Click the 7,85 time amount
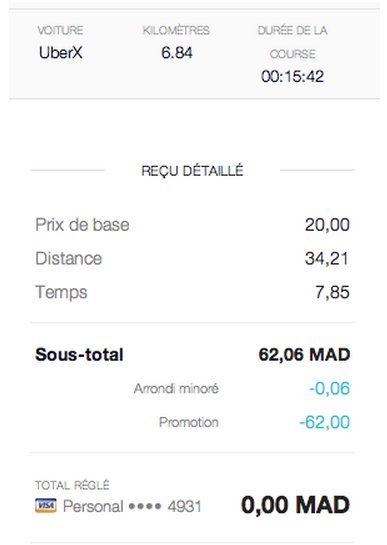 pos(332,292)
